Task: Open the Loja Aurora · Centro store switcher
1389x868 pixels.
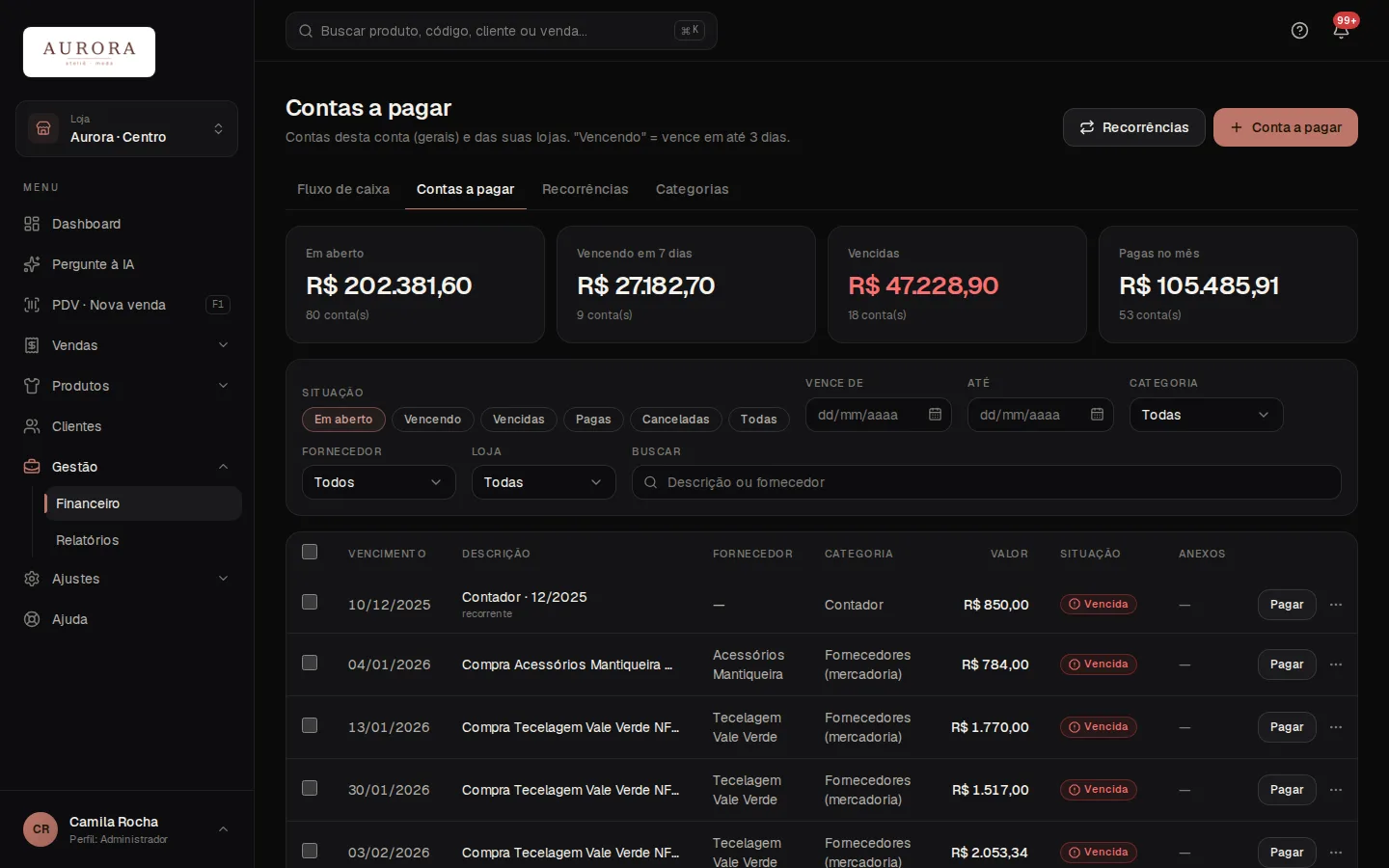Action: click(x=126, y=128)
